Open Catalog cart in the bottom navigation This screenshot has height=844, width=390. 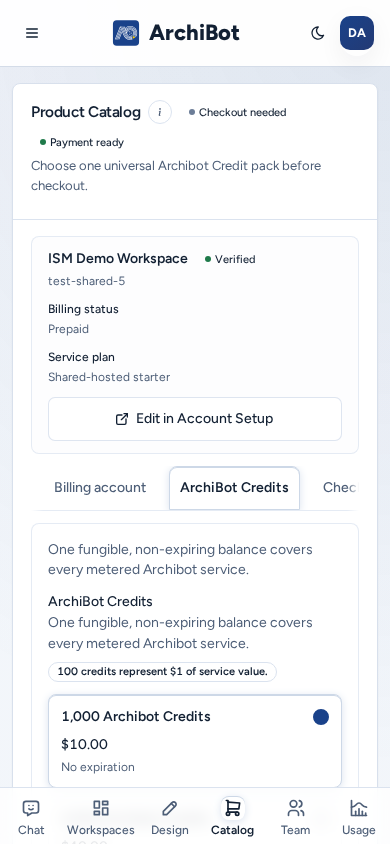click(x=232, y=817)
